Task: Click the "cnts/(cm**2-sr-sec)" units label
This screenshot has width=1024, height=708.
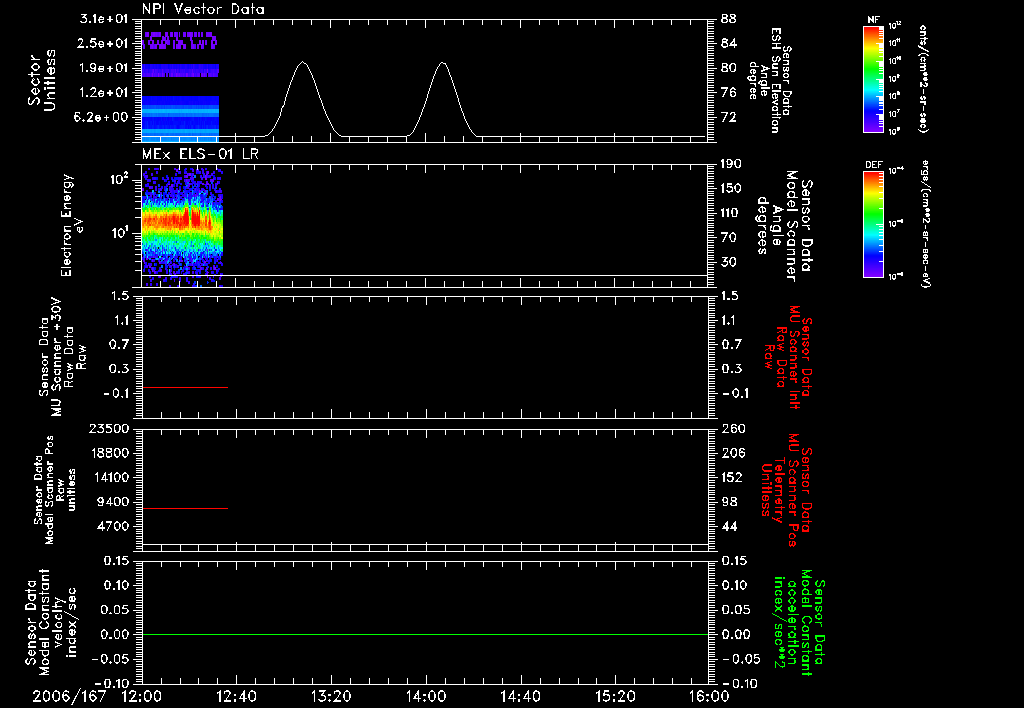Action: (x=923, y=79)
